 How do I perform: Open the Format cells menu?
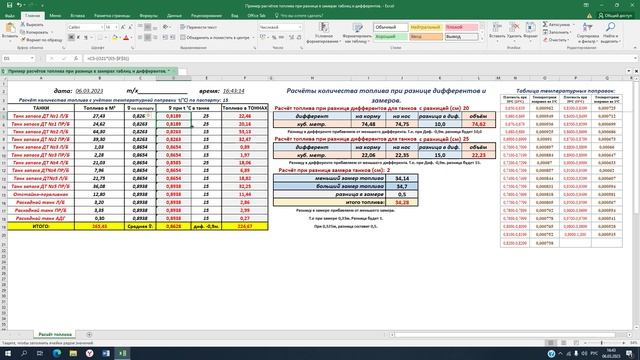tap(530, 30)
